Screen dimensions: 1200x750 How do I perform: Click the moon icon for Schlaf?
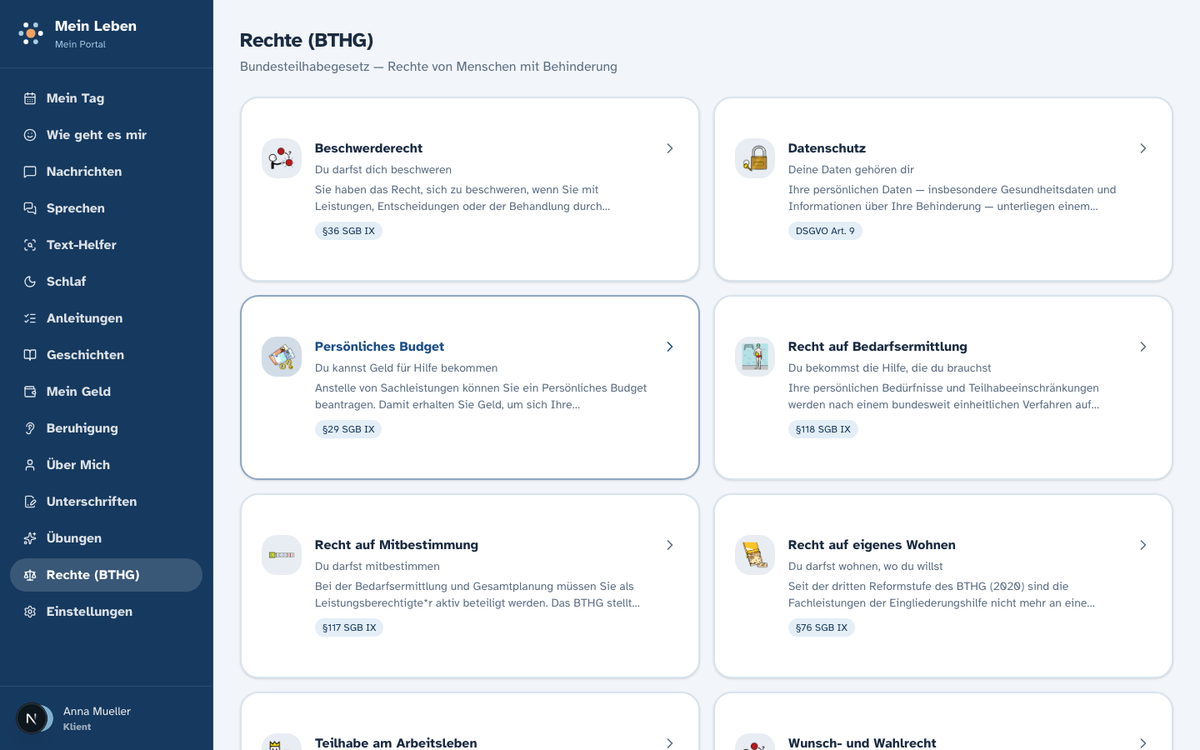[30, 282]
